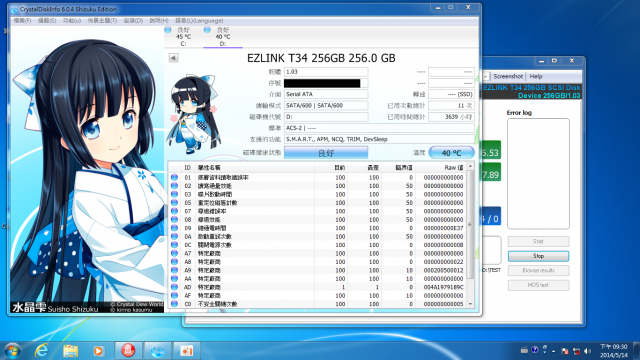Viewport: 640px width, 360px height.
Task: Click the blue globe taskbar app icon
Action: click(x=158, y=351)
